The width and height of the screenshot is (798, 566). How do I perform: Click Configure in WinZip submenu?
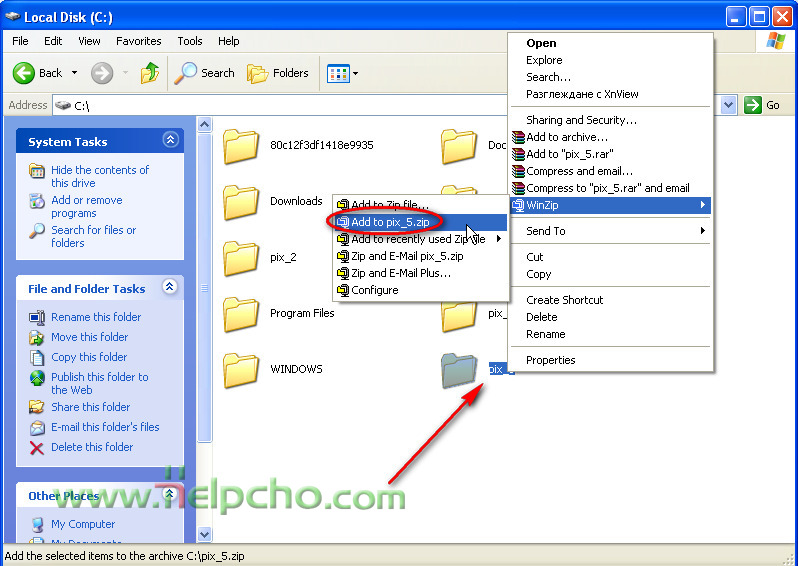421,290
